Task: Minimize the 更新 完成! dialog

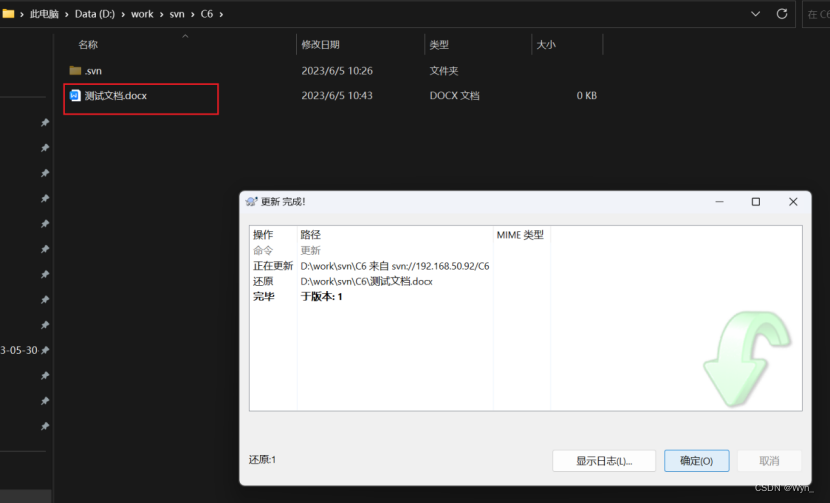Action: click(x=719, y=202)
